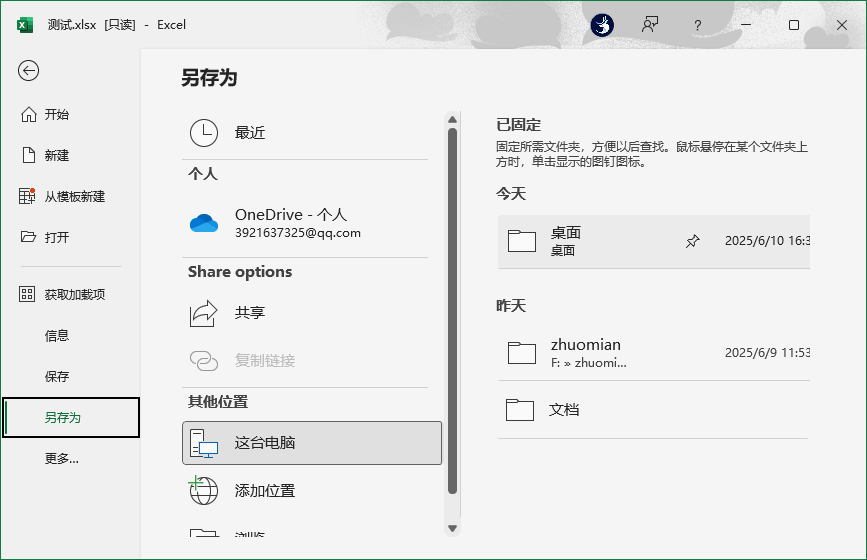Viewport: 867px width, 560px height.
Task: Click the template grid icon beside 从模板新建
Action: 27,196
